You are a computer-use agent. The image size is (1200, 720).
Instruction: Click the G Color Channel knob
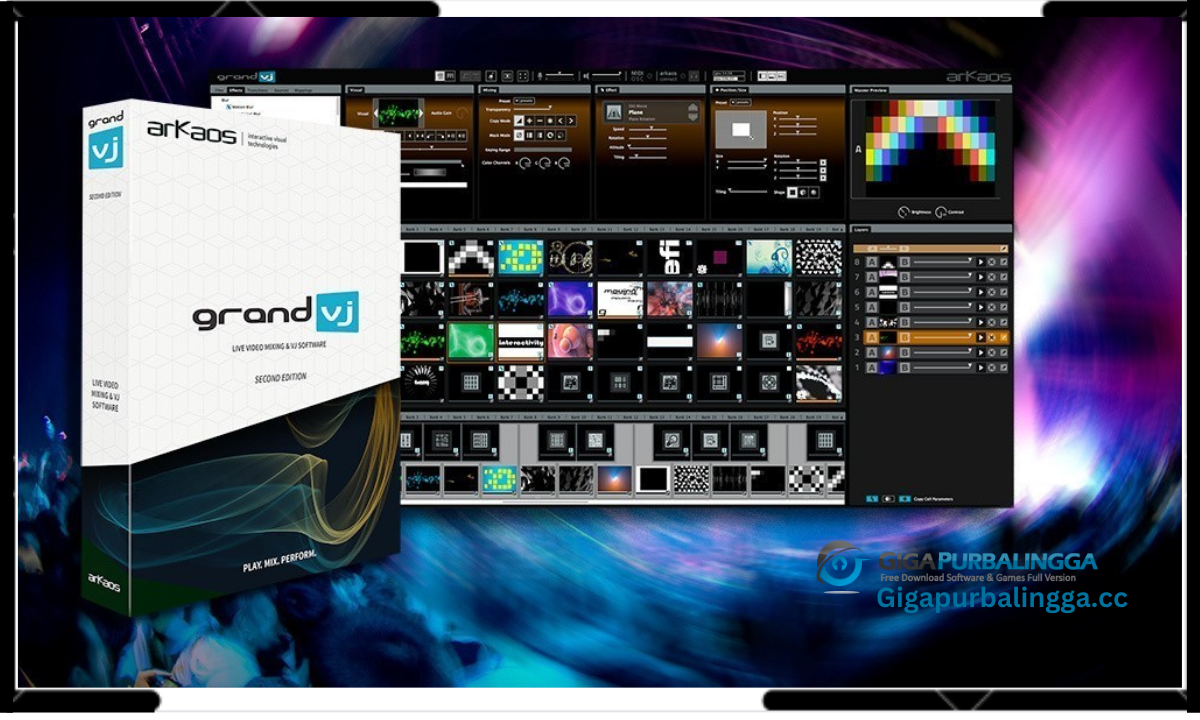tap(545, 163)
